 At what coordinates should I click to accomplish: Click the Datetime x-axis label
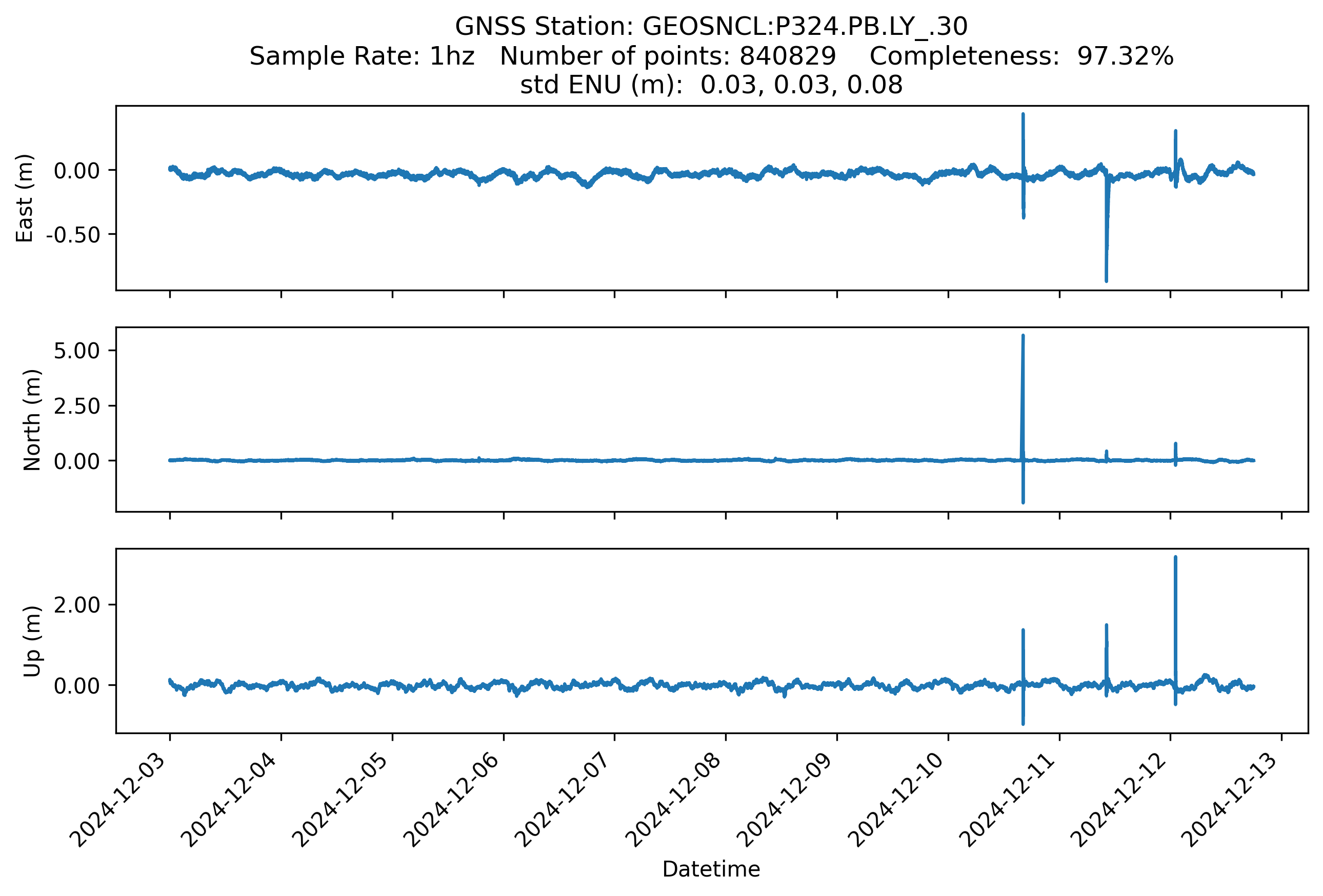pyautogui.click(x=711, y=869)
